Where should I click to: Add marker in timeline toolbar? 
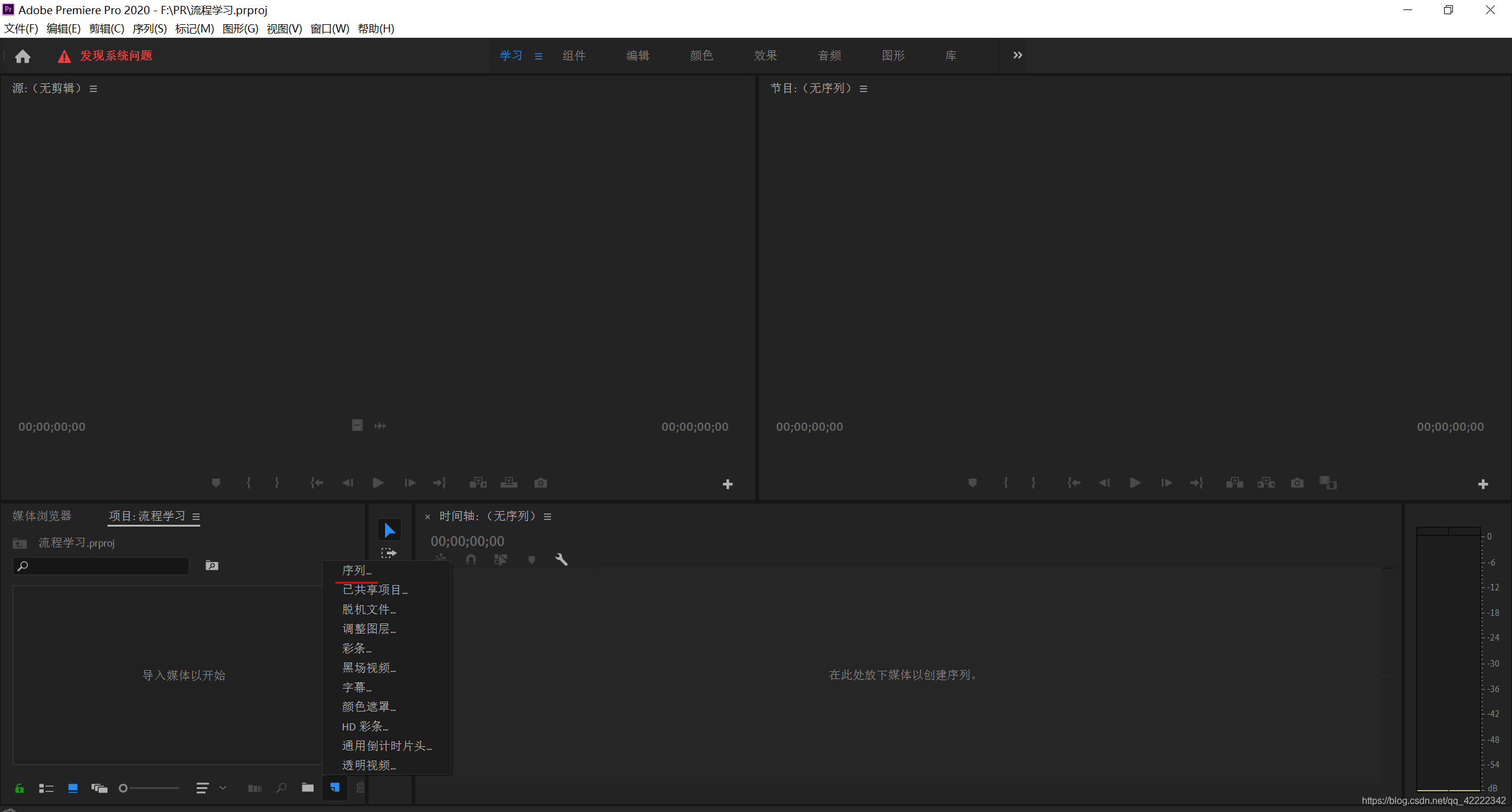(x=532, y=560)
